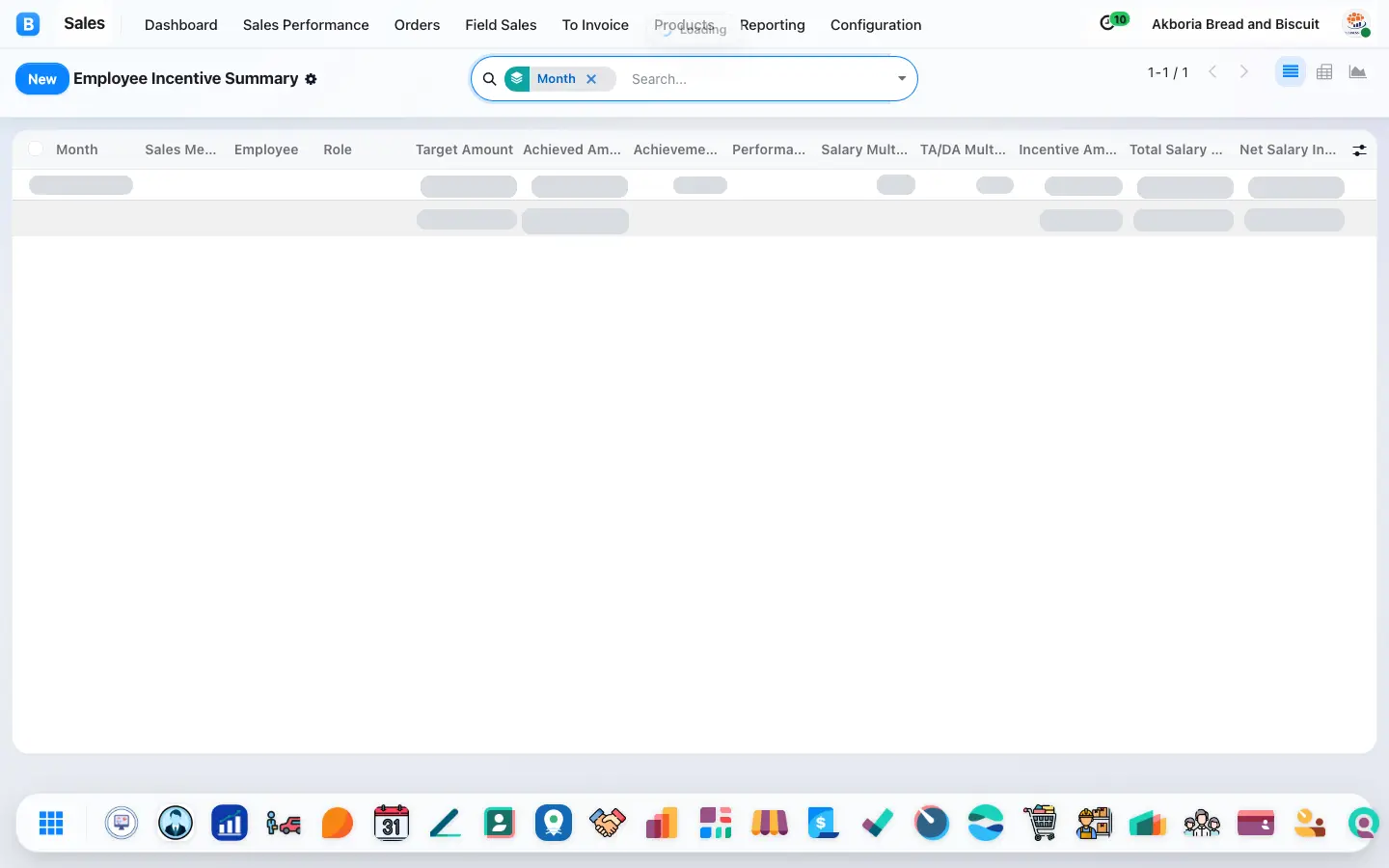Sort by the Target Amount column header

(x=464, y=149)
